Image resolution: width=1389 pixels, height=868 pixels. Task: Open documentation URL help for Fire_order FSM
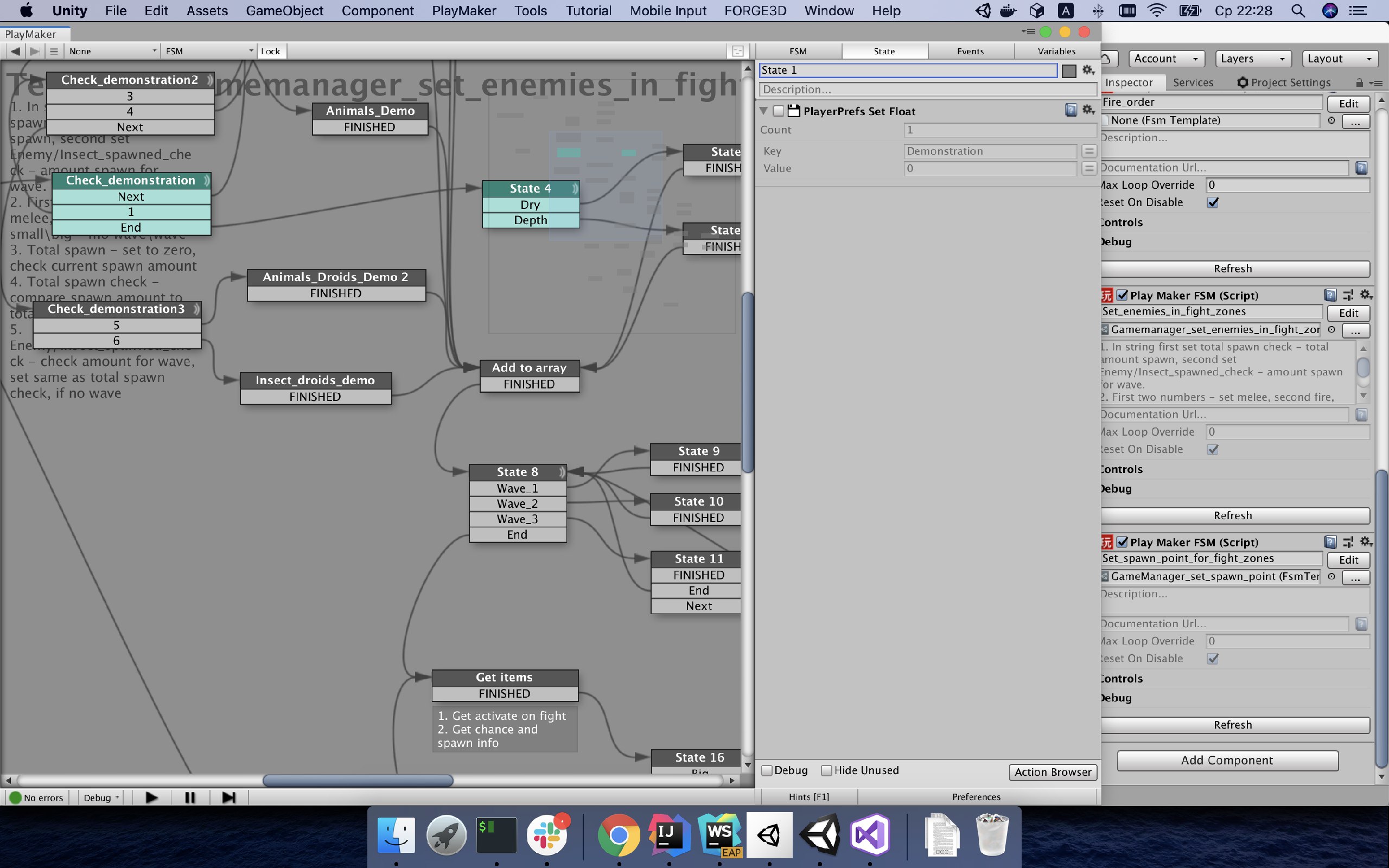pos(1361,168)
